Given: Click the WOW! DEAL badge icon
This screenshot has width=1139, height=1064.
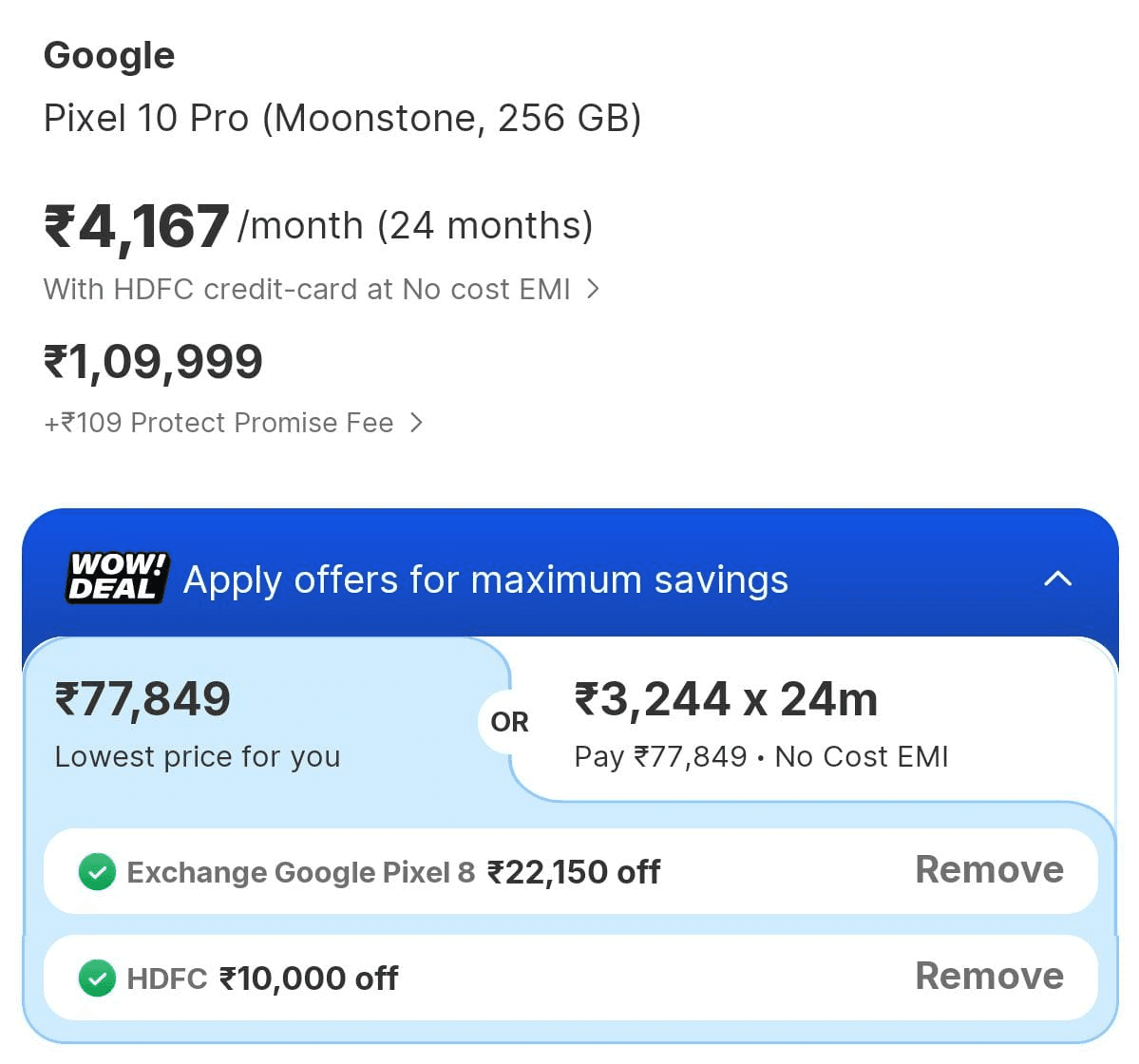Looking at the screenshot, I should coord(117,578).
